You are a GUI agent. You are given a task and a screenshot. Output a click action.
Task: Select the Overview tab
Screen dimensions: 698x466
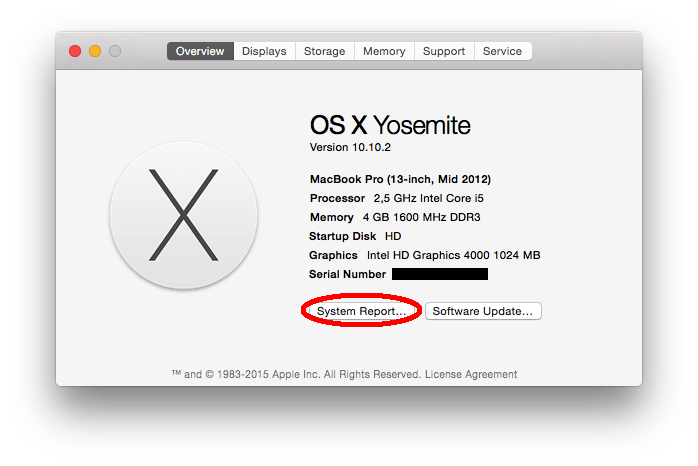point(200,51)
